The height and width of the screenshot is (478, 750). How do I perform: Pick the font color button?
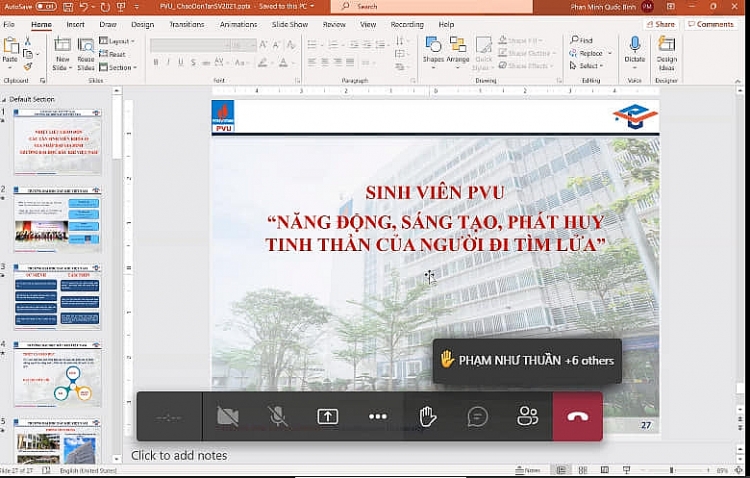pos(284,63)
